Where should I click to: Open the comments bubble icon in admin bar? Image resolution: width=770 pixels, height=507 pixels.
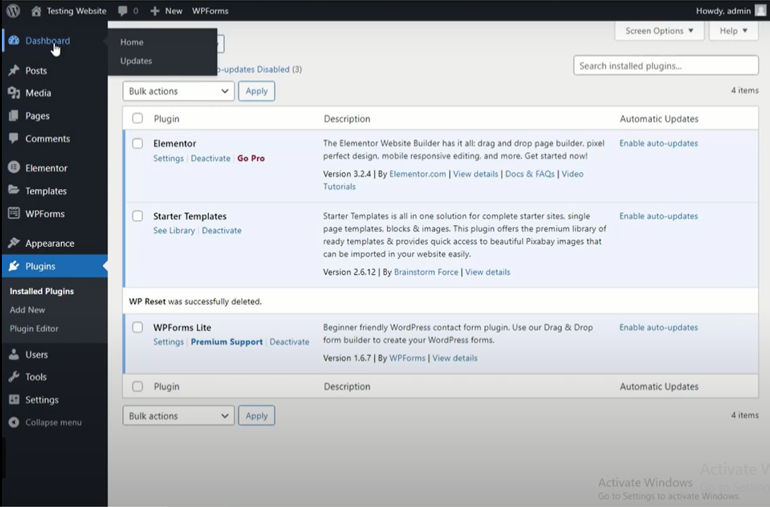tap(123, 11)
